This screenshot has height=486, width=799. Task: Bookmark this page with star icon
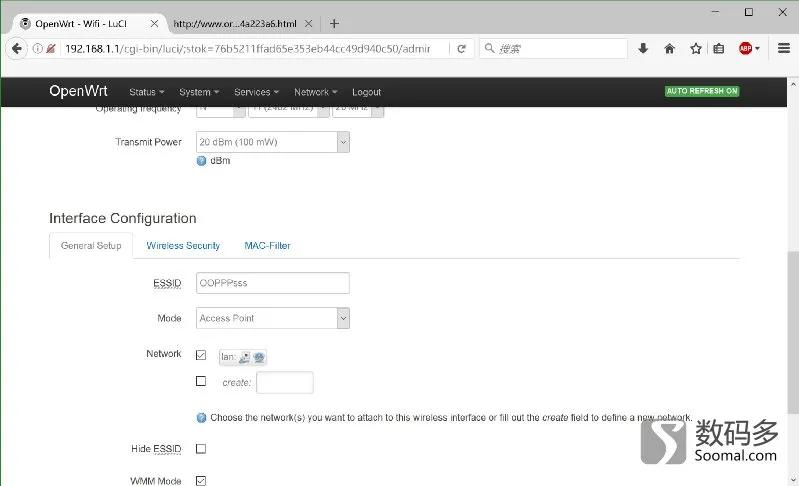click(x=696, y=48)
